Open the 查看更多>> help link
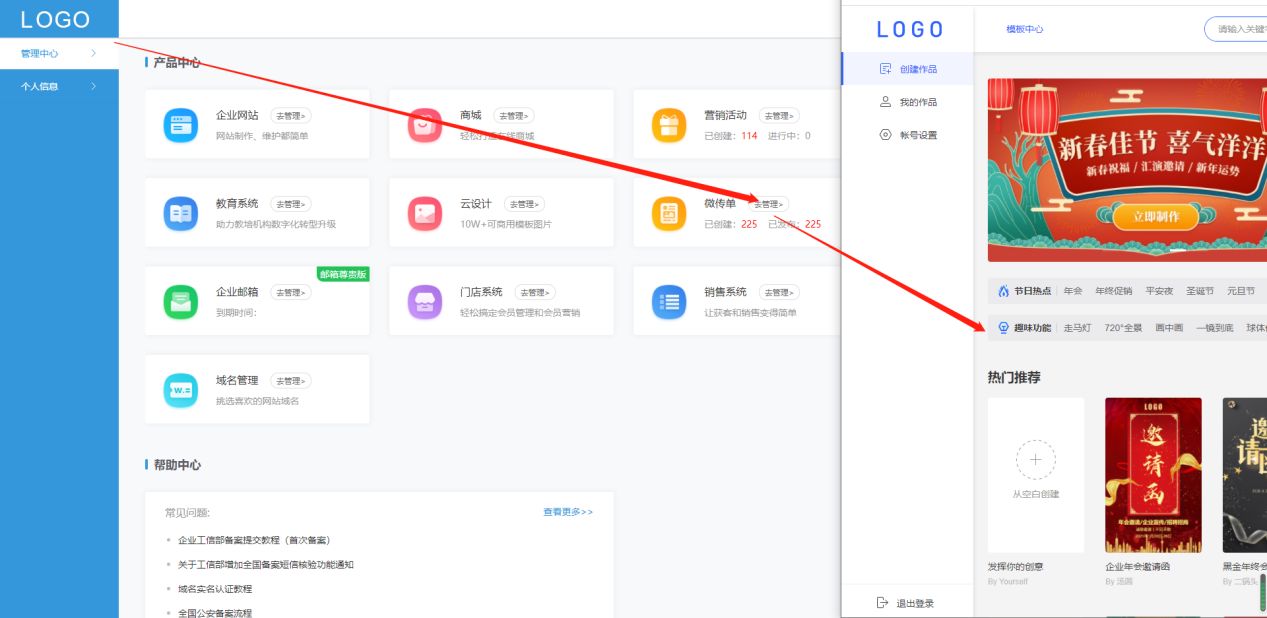The width and height of the screenshot is (1267, 618). coord(568,512)
